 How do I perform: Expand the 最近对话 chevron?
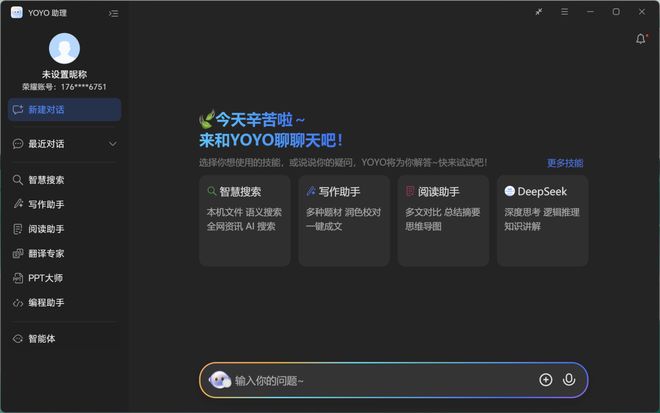click(113, 144)
